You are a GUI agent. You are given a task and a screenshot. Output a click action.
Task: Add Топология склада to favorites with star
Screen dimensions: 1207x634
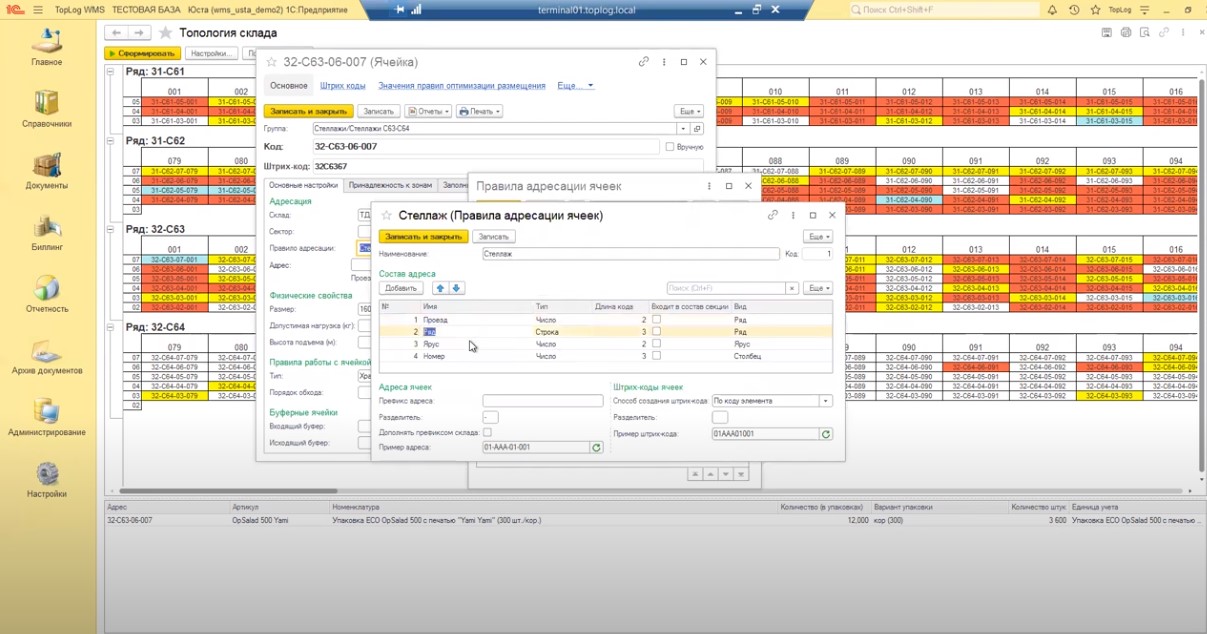[x=165, y=33]
